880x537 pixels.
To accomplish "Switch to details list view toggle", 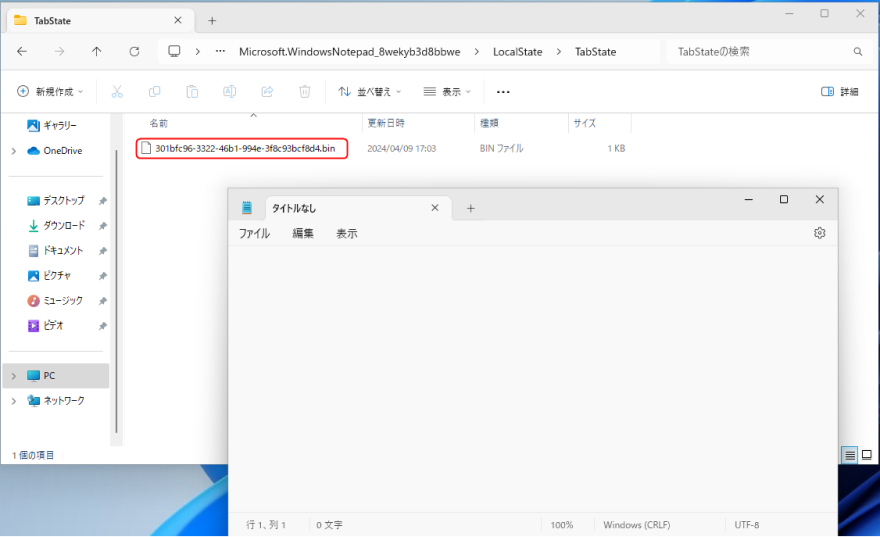I will coord(850,455).
